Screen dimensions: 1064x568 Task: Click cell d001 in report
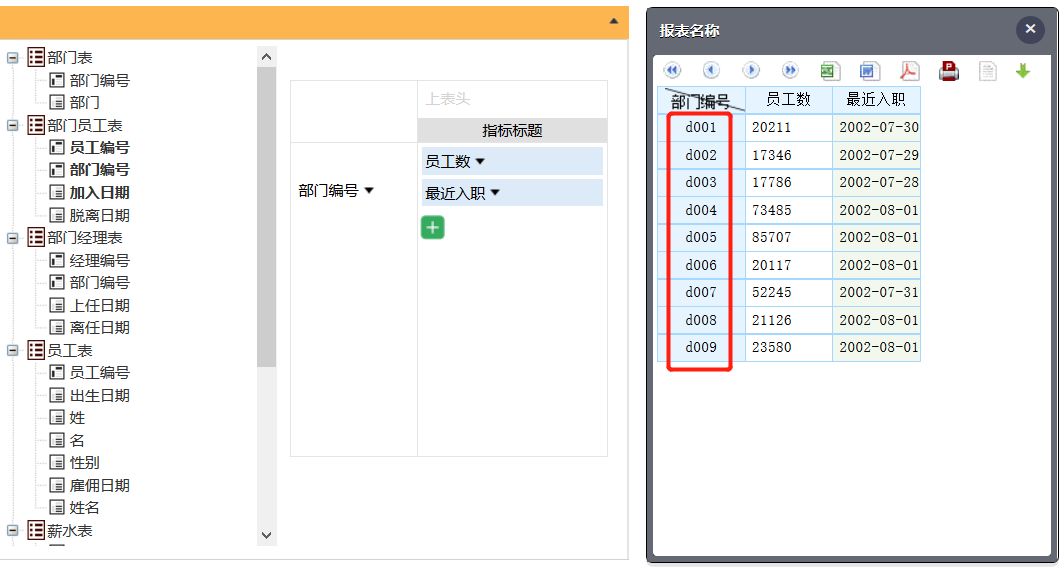click(x=701, y=128)
